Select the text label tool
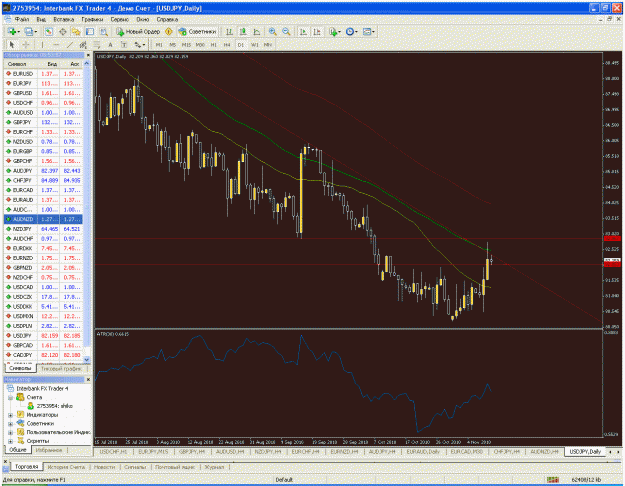The image size is (625, 486). tap(124, 45)
